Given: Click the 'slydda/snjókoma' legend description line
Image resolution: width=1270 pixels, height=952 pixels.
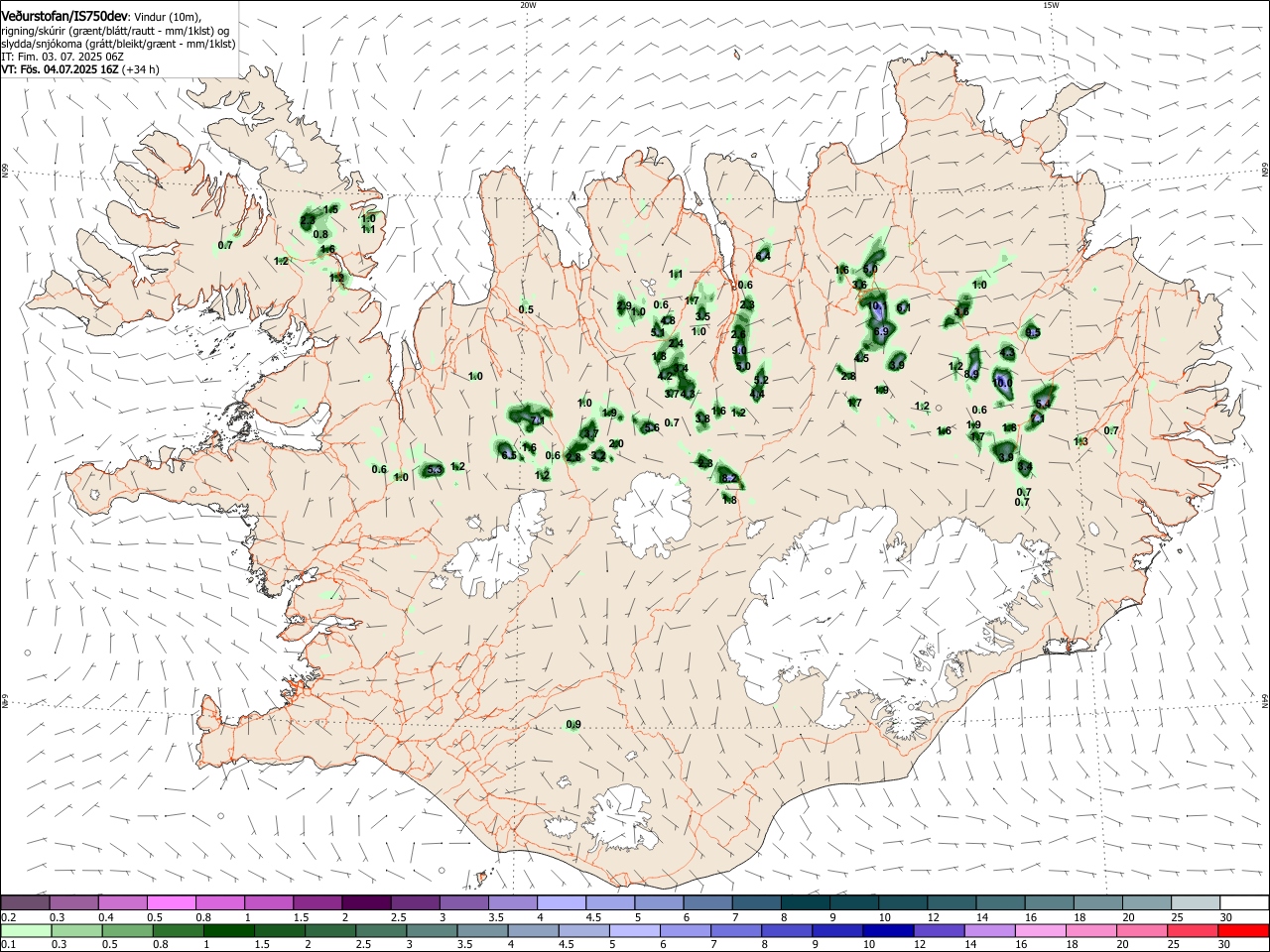Looking at the screenshot, I should point(118,44).
